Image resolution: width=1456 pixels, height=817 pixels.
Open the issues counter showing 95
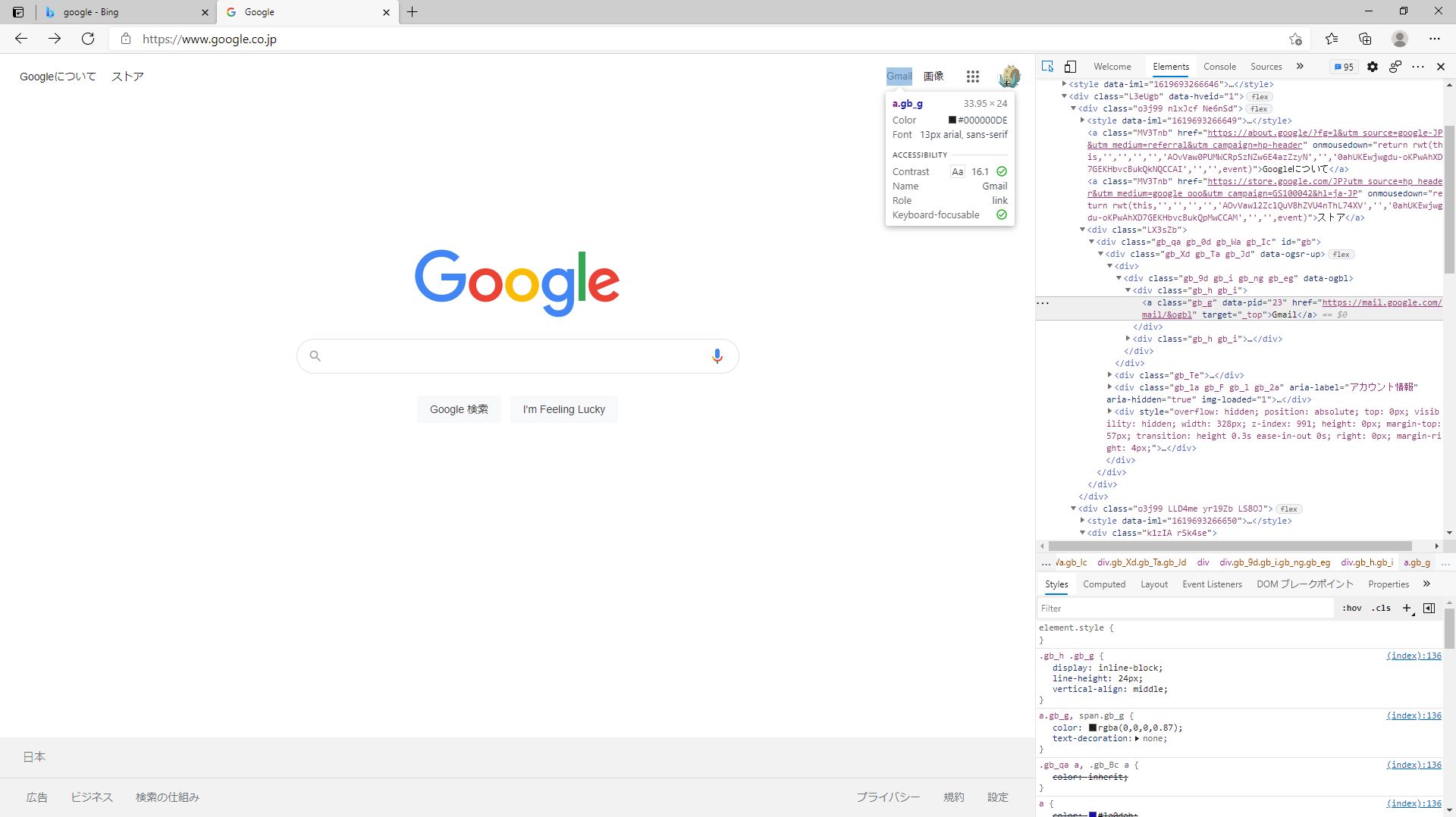1344,67
